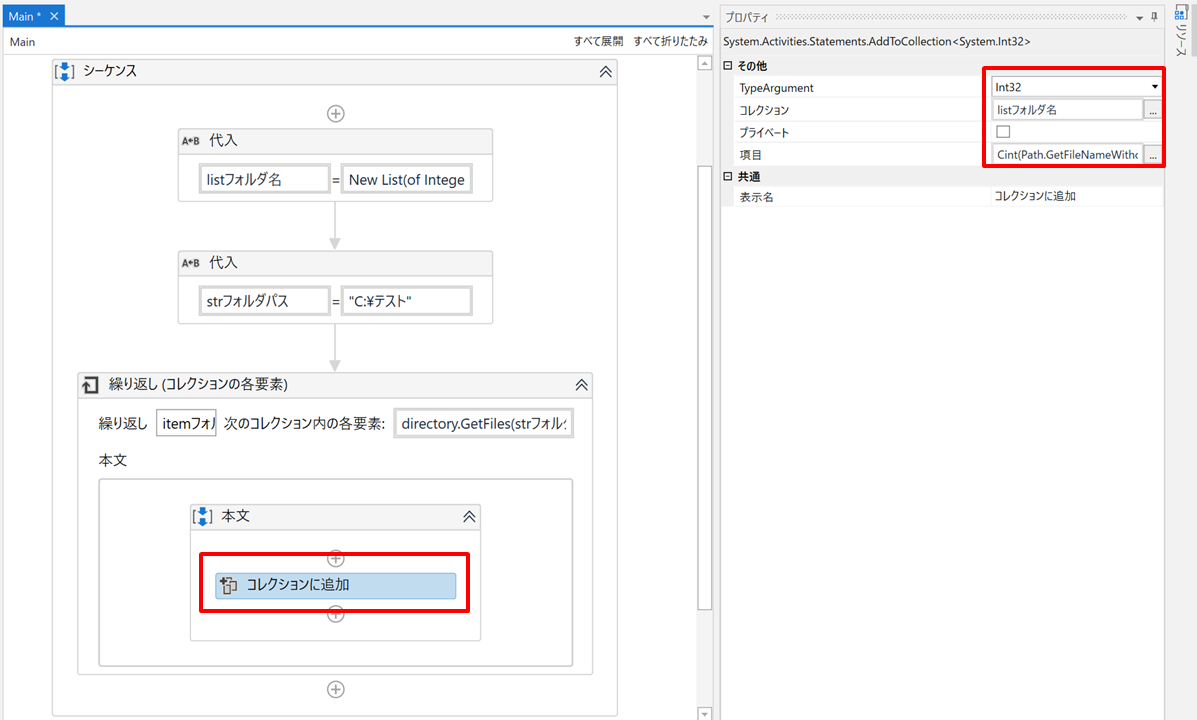
Task: Edit the 表示名 value コレクションに追加
Action: 1076,196
